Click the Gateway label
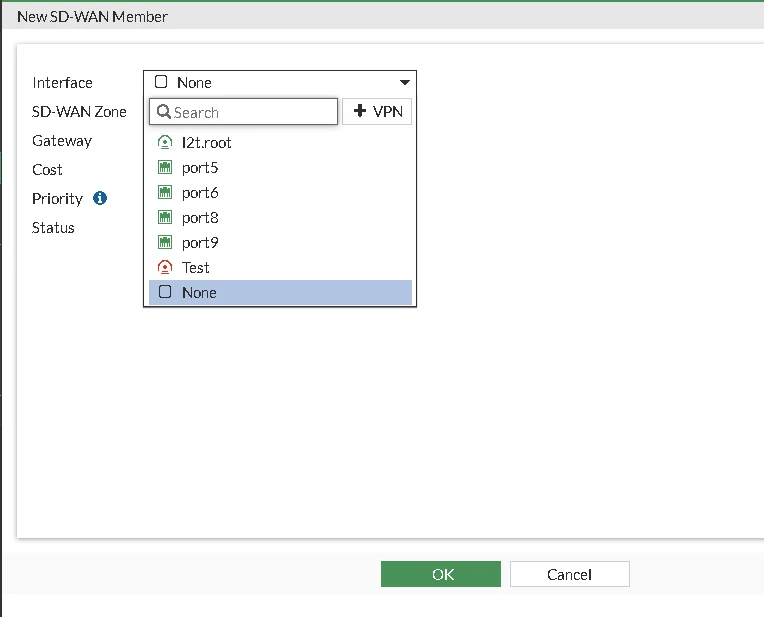 [62, 141]
